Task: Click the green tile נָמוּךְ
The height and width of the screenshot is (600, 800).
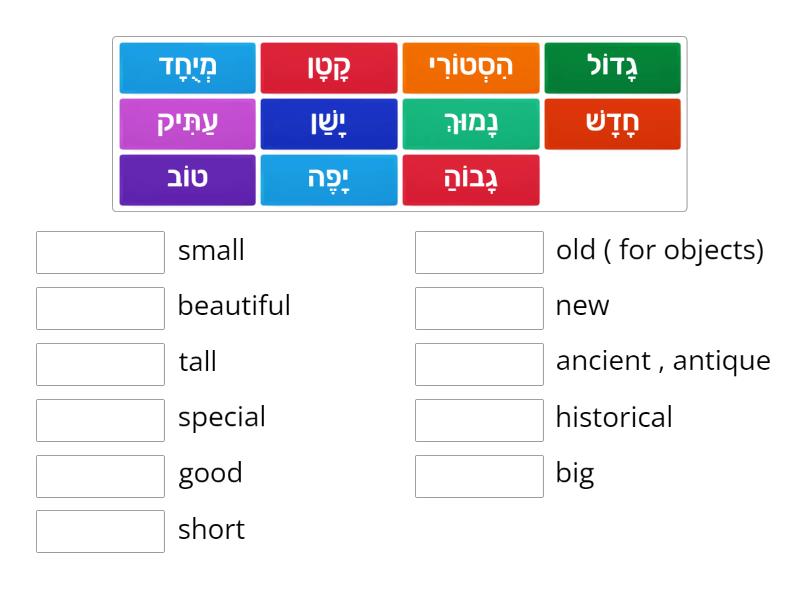Action: pyautogui.click(x=470, y=124)
